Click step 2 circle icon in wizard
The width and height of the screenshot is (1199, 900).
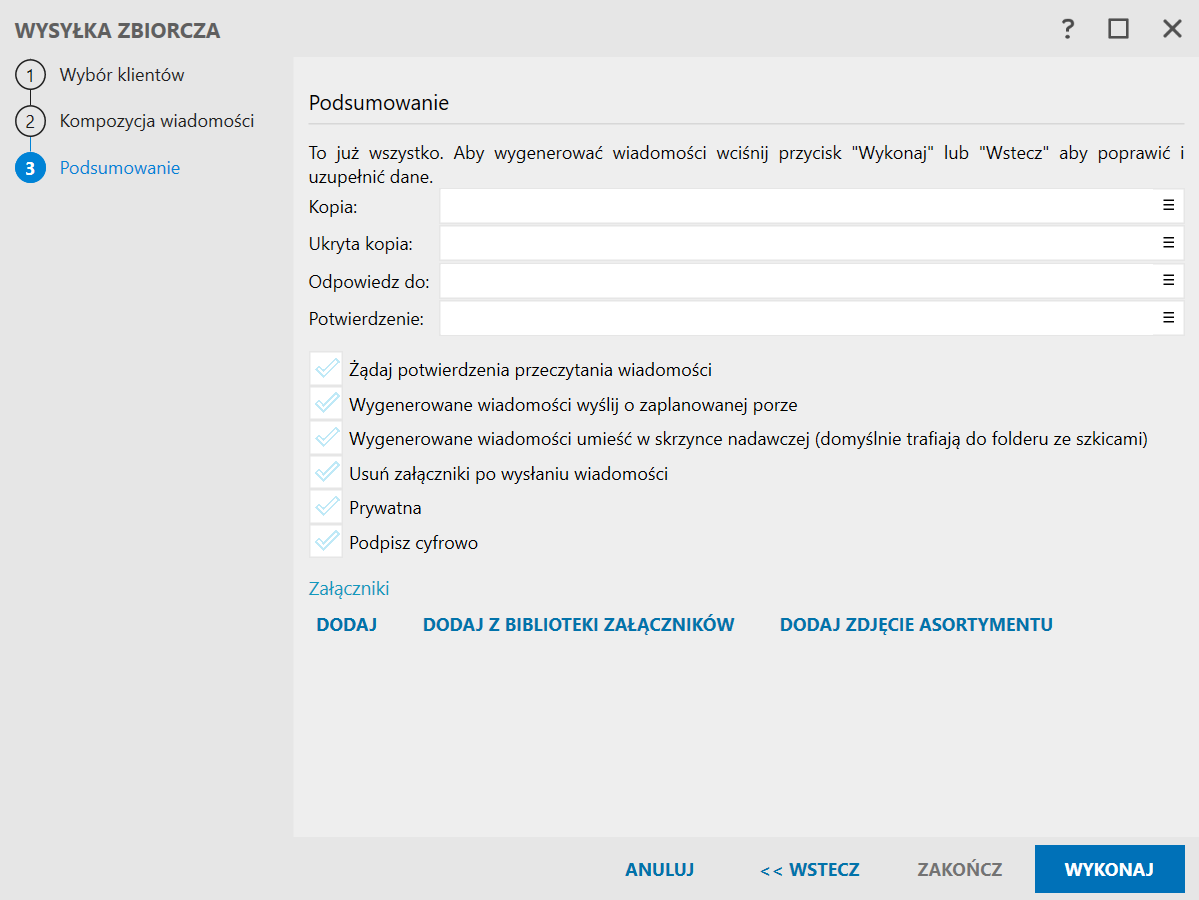click(x=30, y=122)
